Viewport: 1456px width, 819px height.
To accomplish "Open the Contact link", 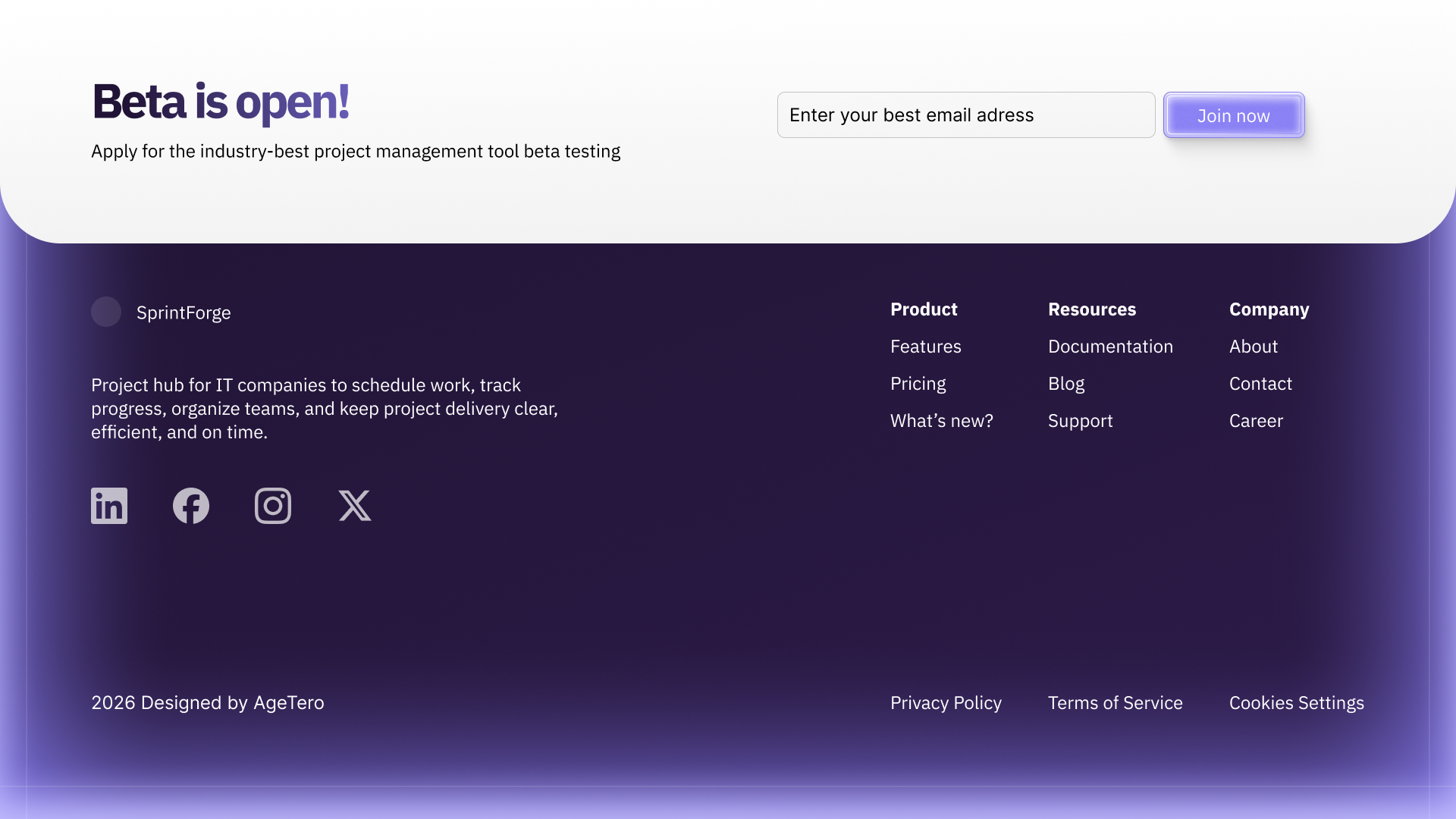I will (x=1260, y=384).
